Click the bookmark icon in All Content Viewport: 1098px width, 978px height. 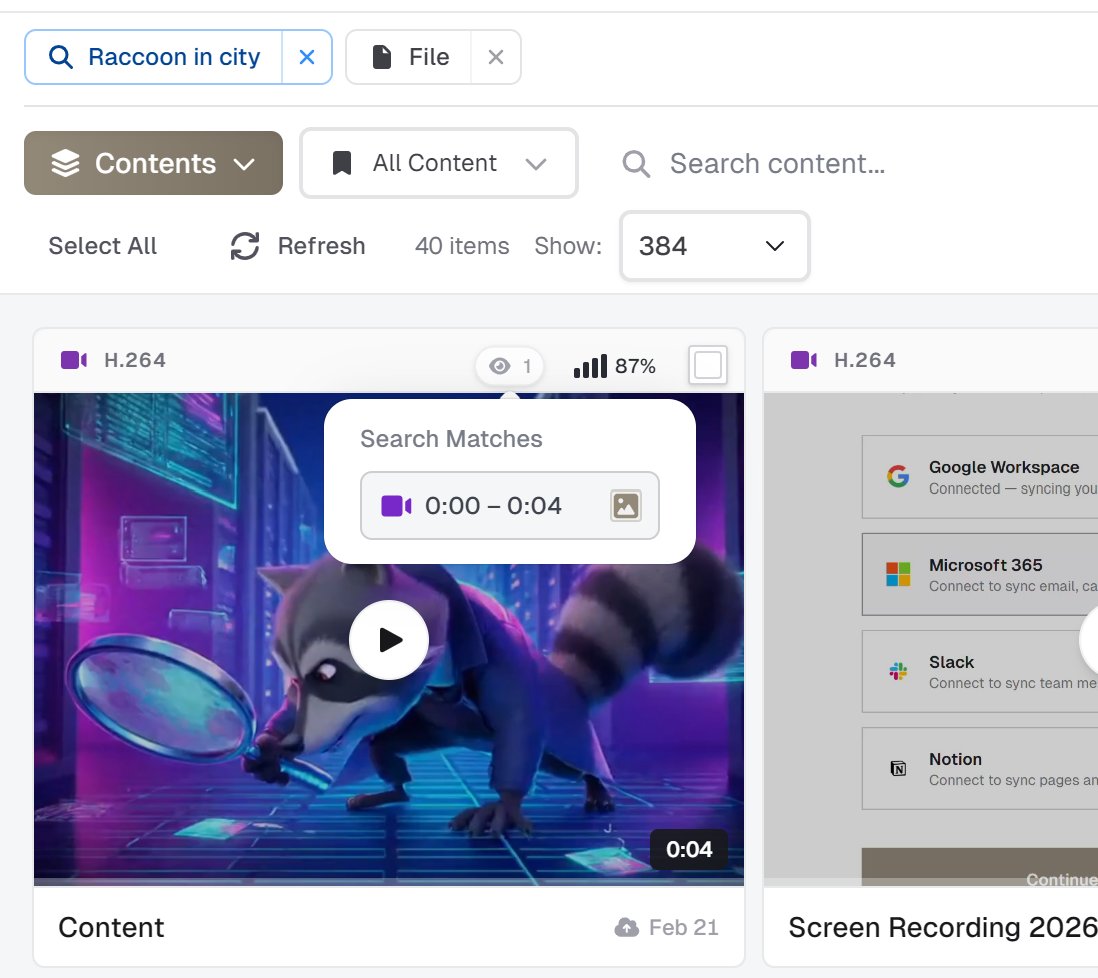pos(342,163)
